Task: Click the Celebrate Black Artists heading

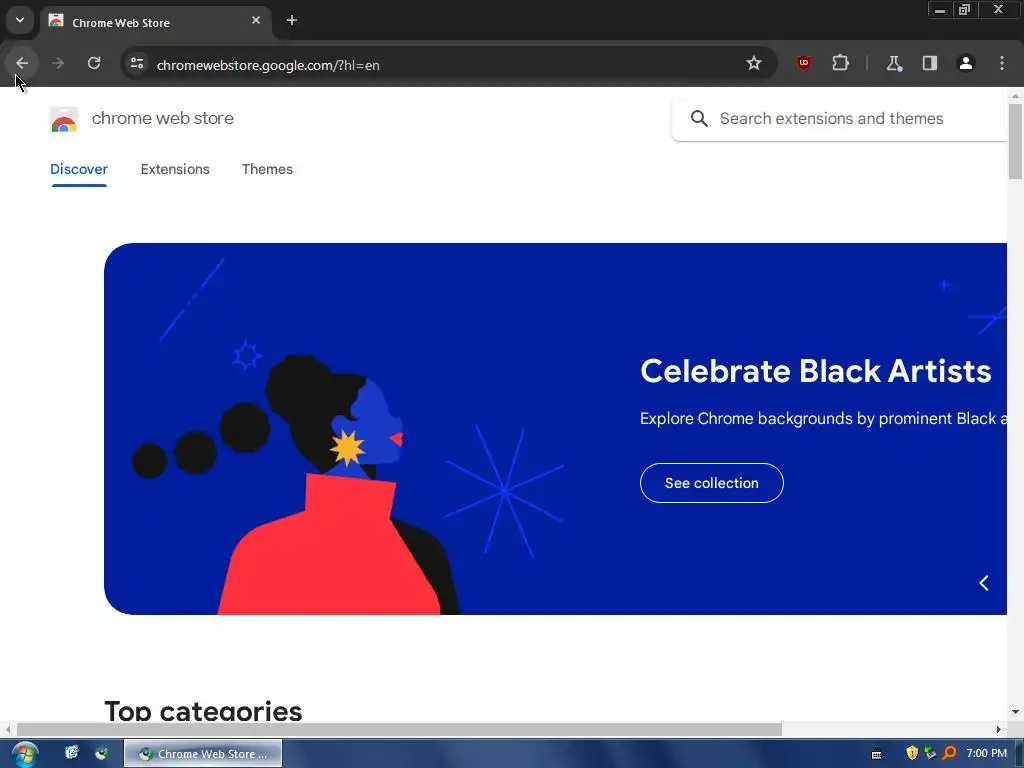Action: (816, 371)
